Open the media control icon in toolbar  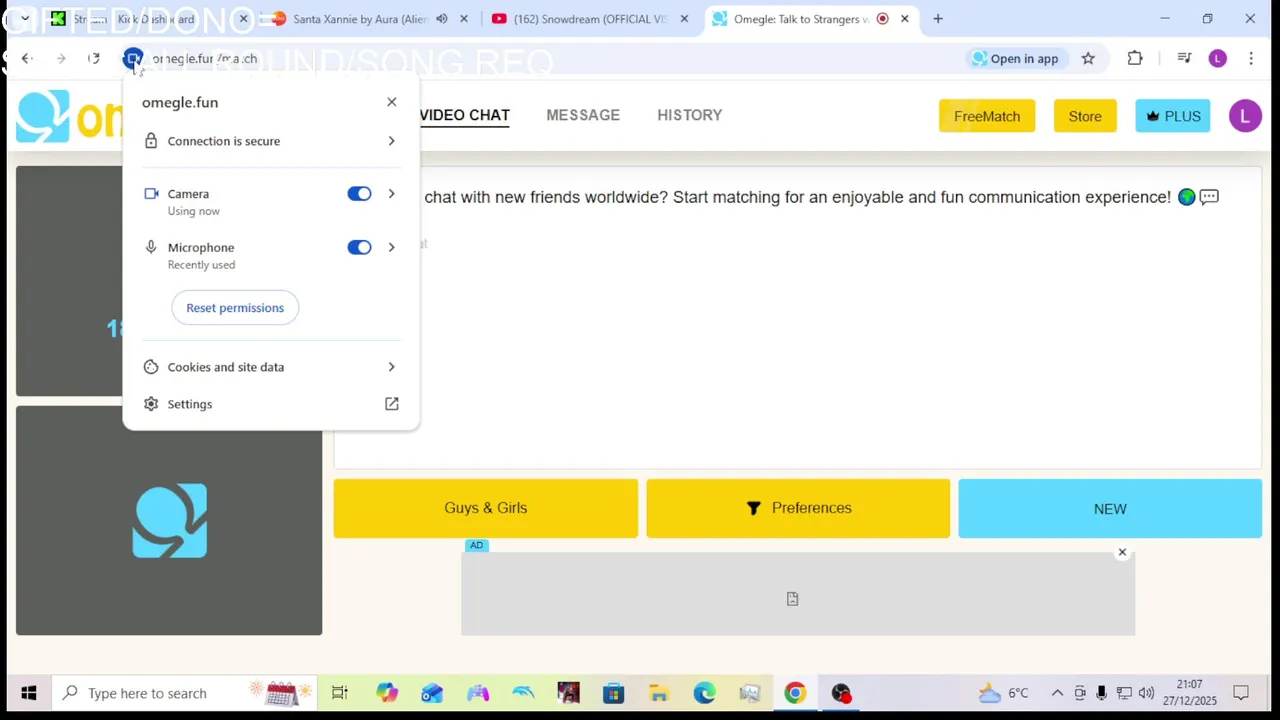[1184, 59]
